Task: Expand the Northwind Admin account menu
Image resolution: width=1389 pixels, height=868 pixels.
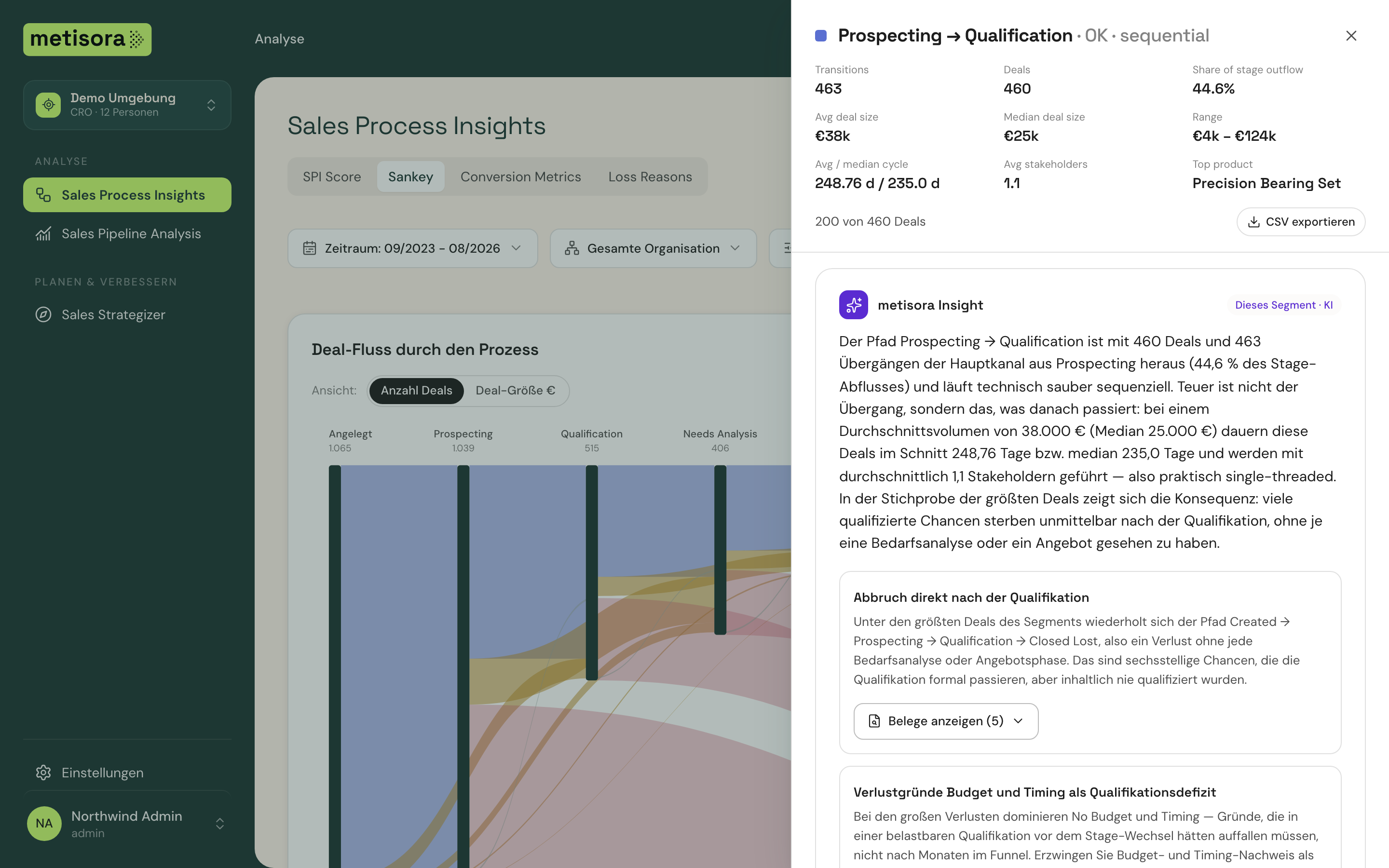Action: tap(220, 824)
